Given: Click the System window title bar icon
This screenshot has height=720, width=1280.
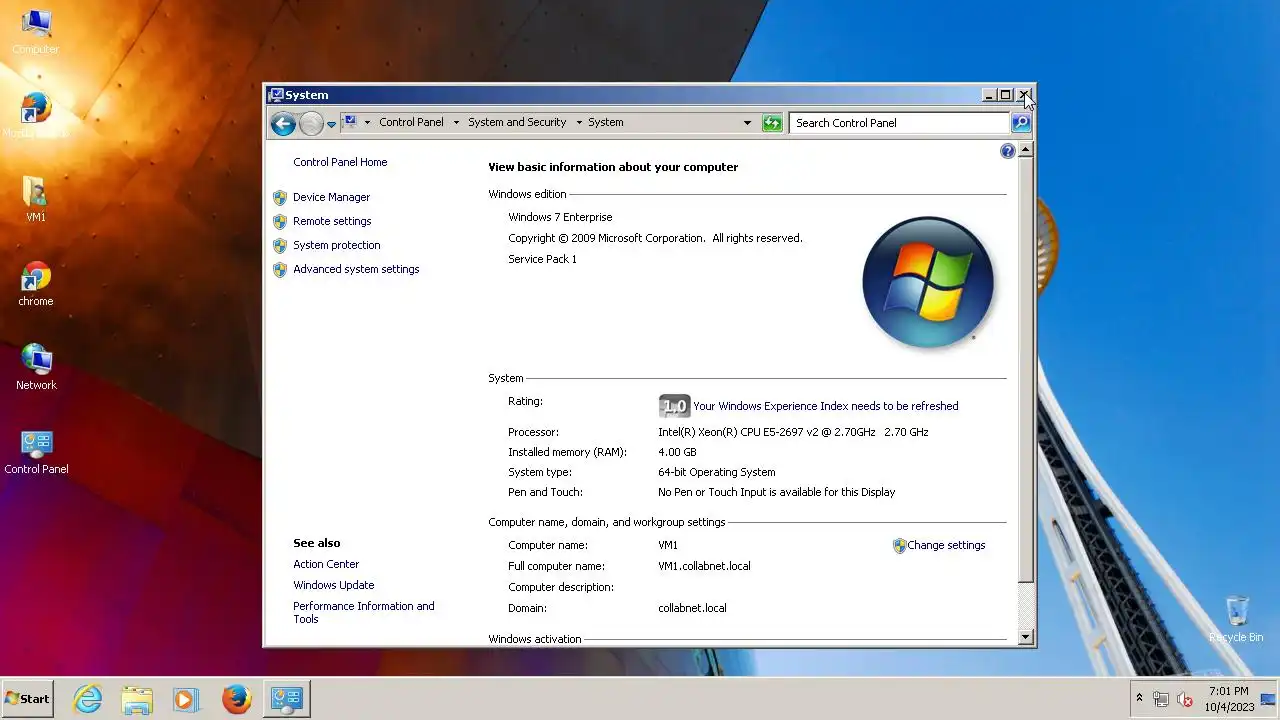Looking at the screenshot, I should click(276, 95).
